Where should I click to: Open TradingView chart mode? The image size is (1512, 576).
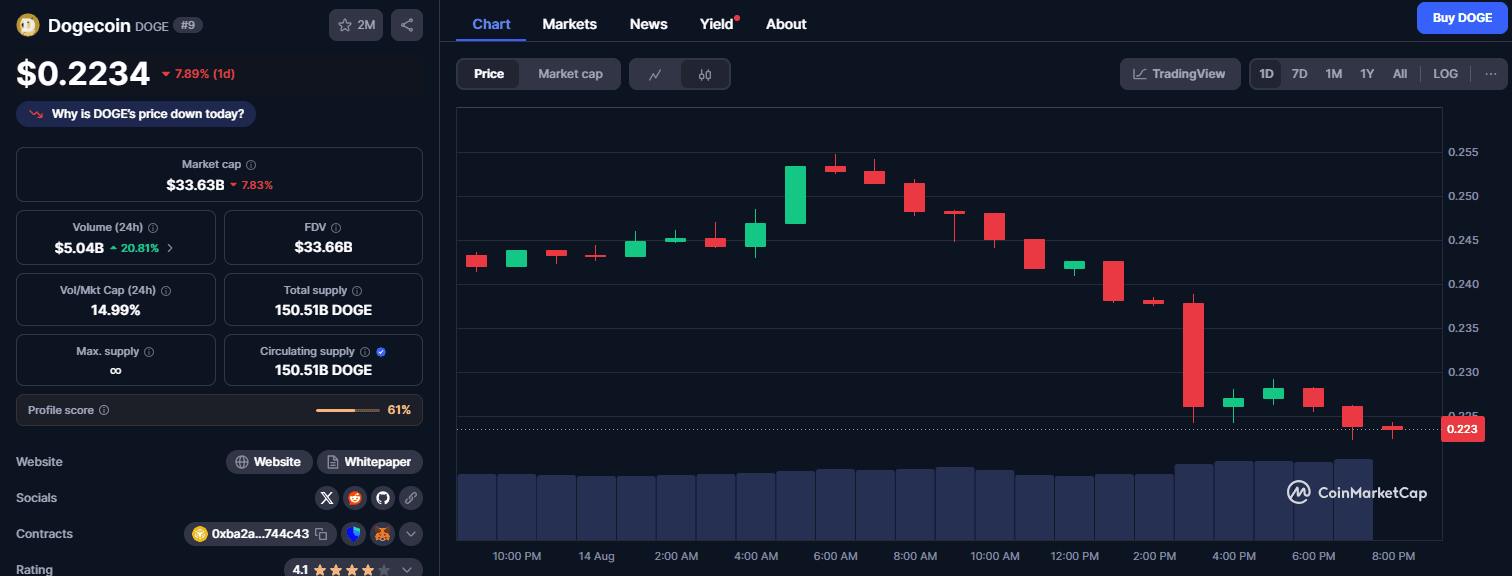pyautogui.click(x=1180, y=74)
